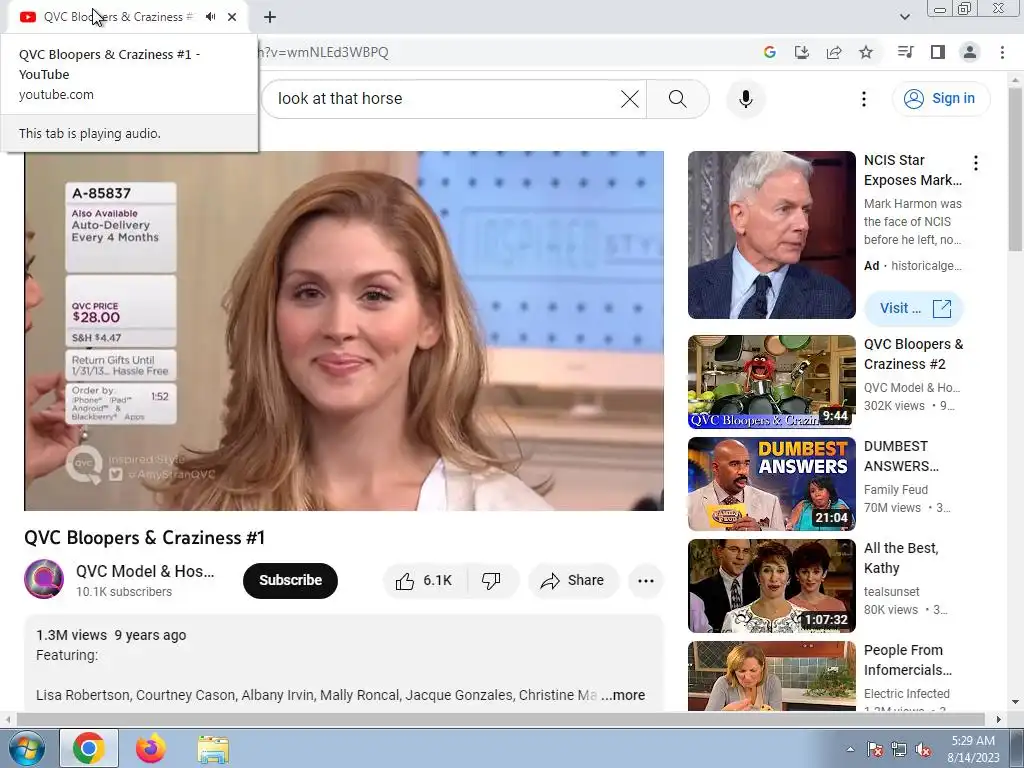Open the Windows Start menu
The width and height of the screenshot is (1024, 768).
27,748
